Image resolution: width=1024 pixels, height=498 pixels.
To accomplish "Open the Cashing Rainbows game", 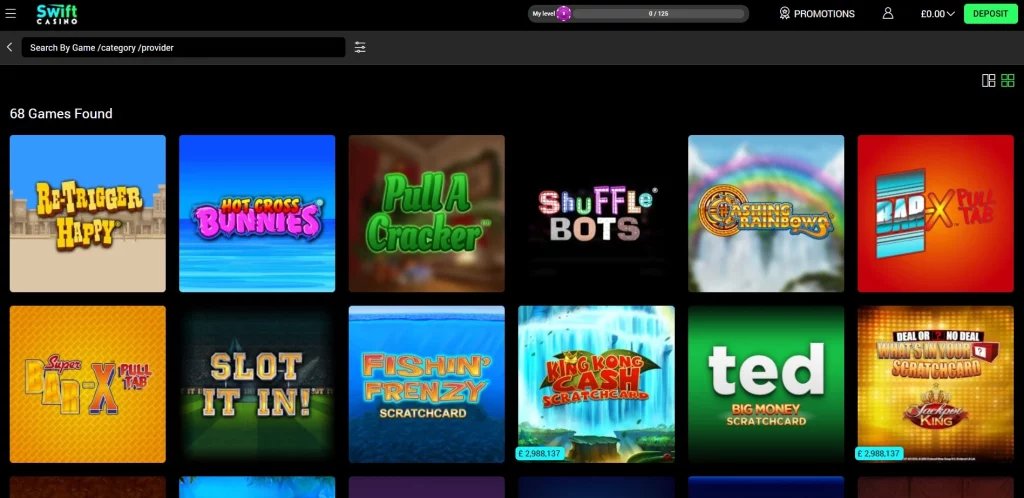I will pyautogui.click(x=766, y=213).
